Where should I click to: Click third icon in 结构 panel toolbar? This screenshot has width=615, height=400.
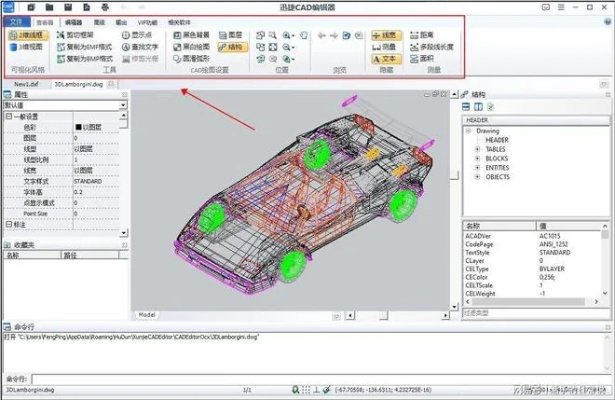[x=490, y=107]
